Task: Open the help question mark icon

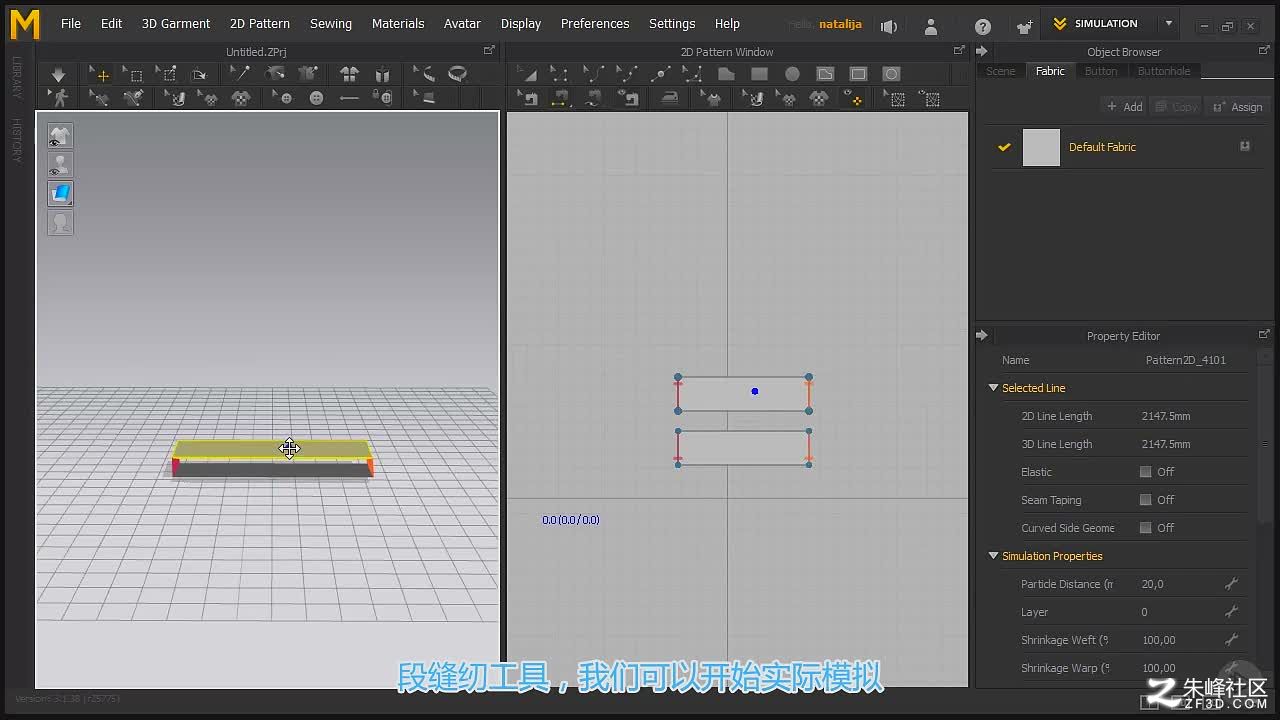Action: 983,26
